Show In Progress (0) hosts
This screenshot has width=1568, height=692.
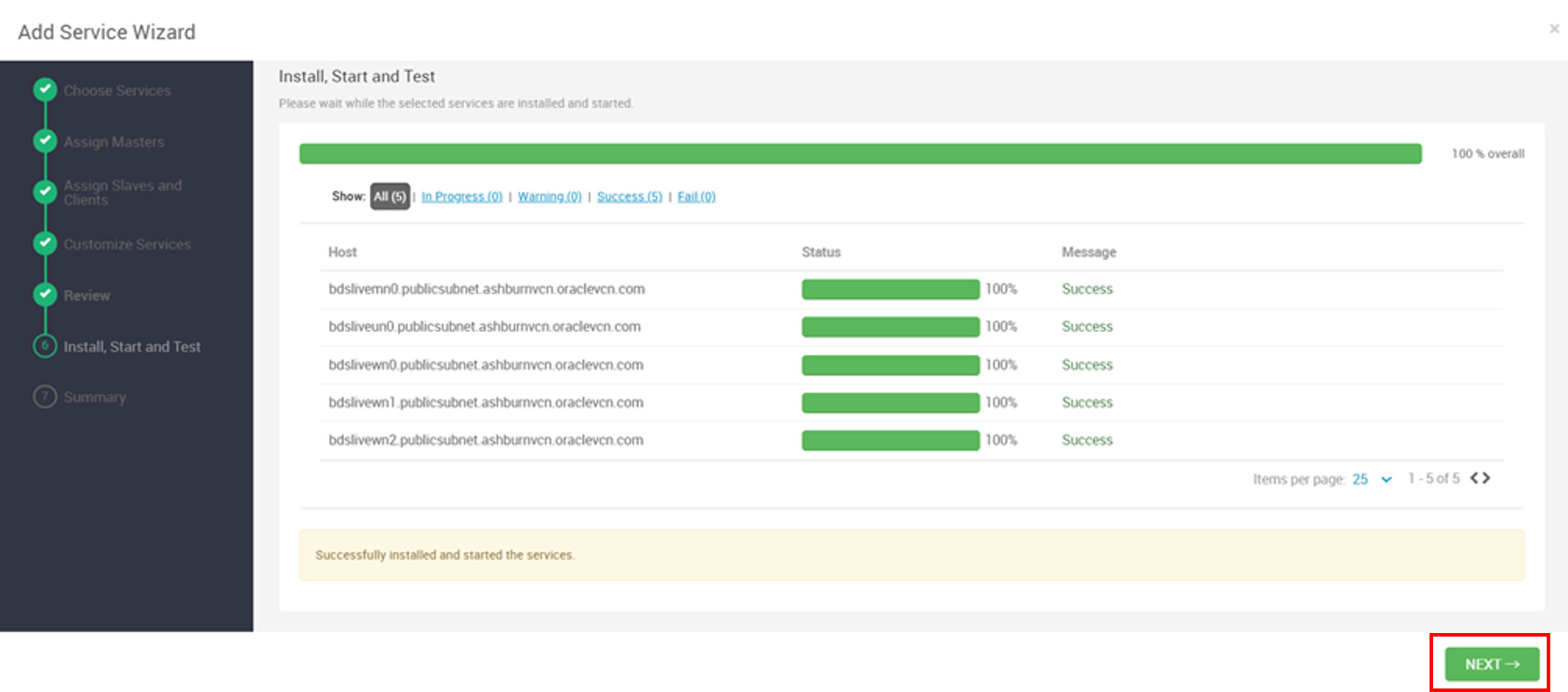[462, 196]
